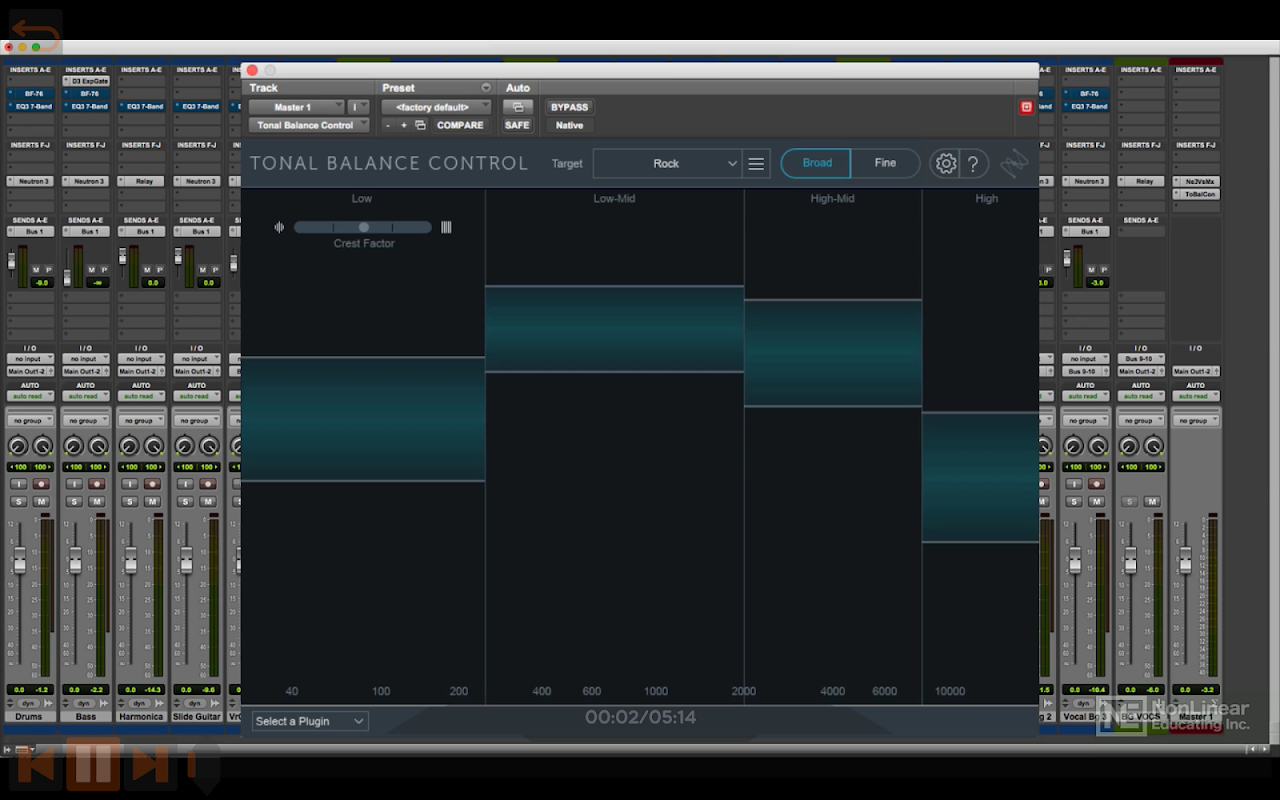Open the Drums track no group dropdown
1280x800 pixels.
click(30, 421)
